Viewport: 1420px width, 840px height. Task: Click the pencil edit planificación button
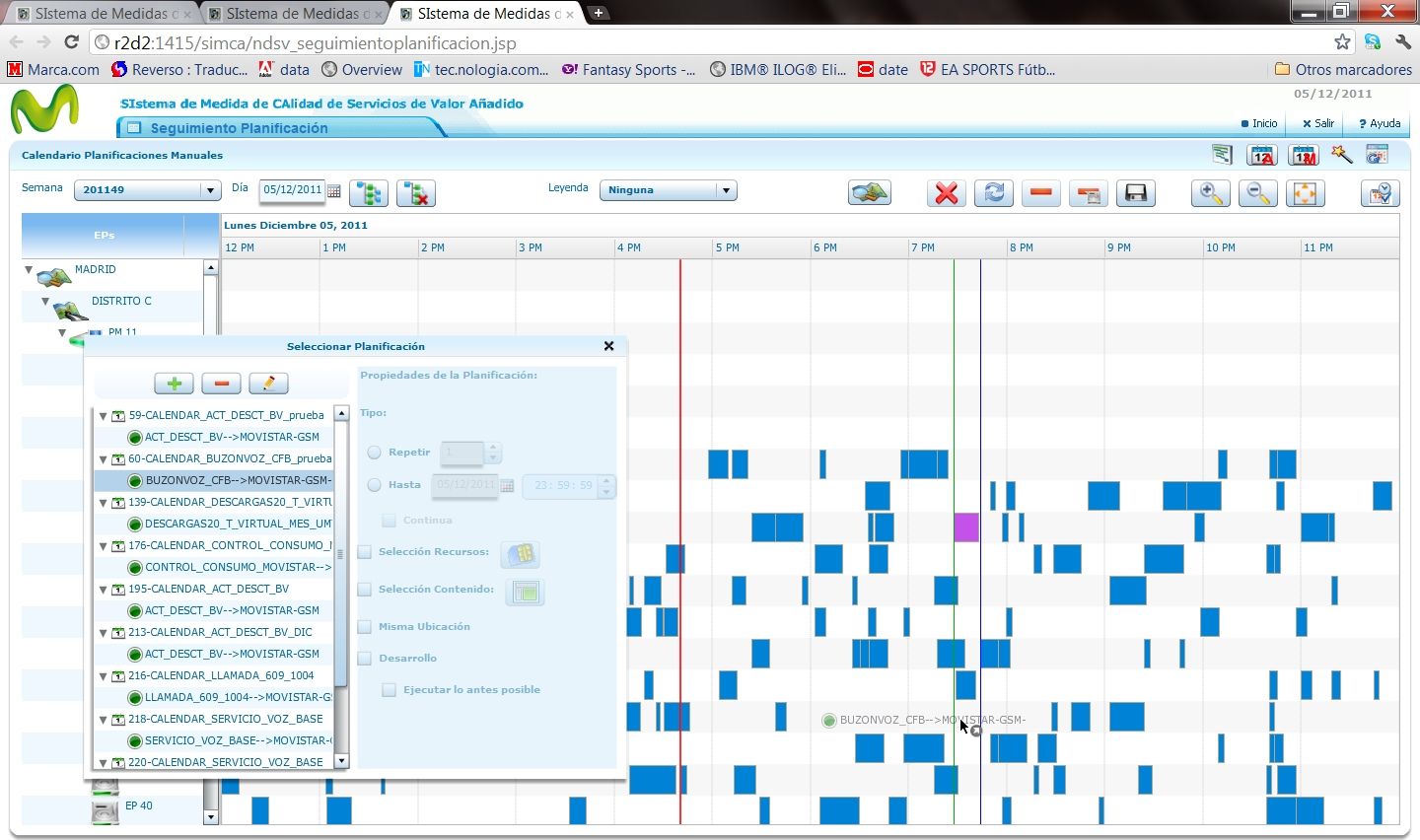pyautogui.click(x=268, y=384)
